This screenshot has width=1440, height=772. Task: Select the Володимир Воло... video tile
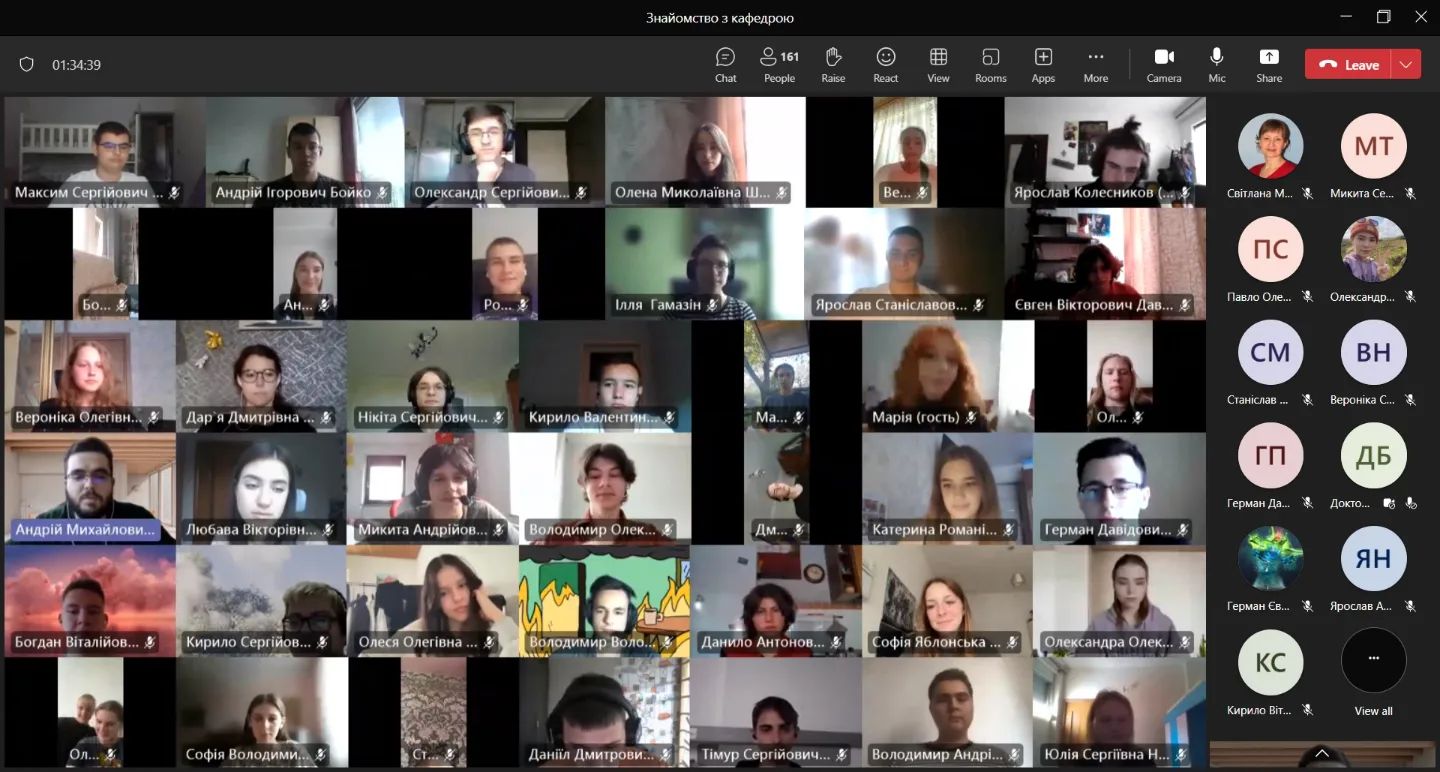tap(604, 600)
